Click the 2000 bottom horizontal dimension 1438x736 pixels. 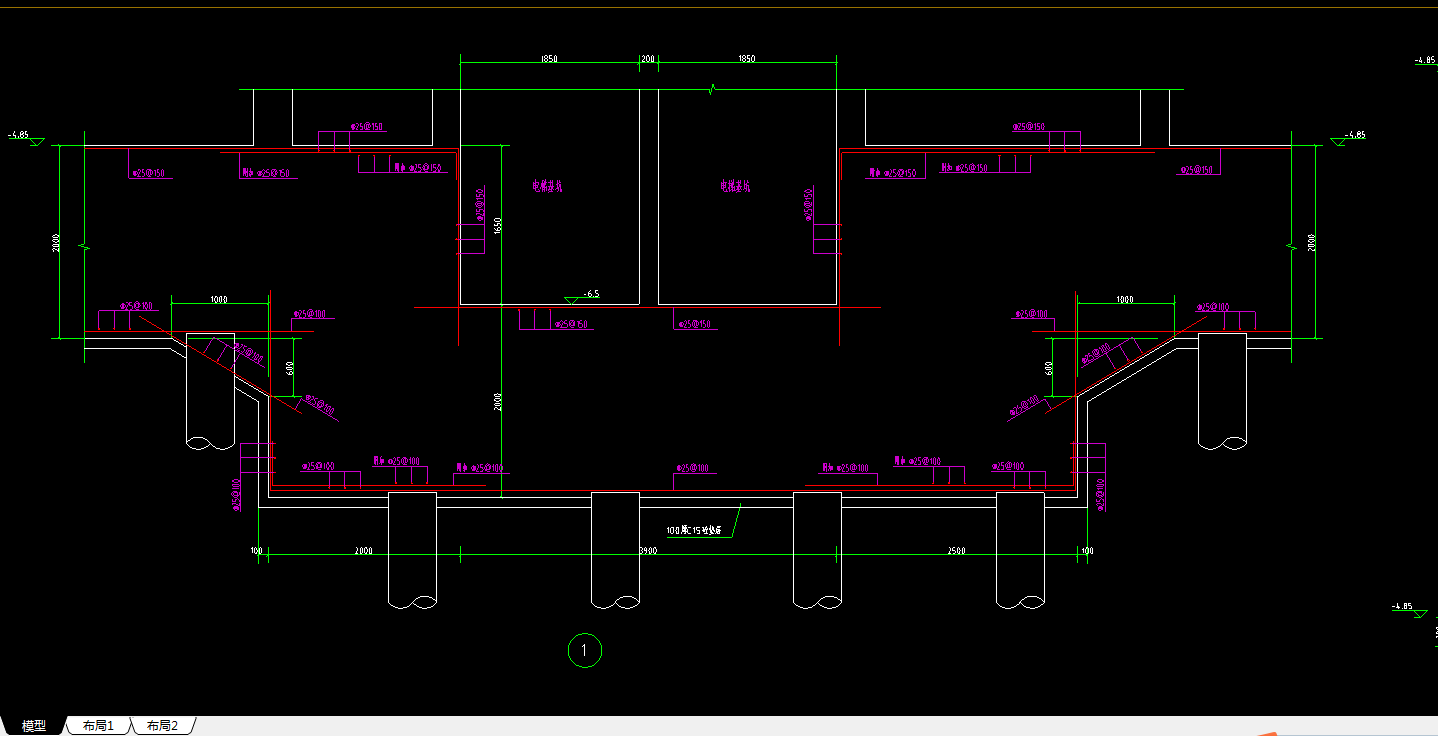[x=363, y=551]
